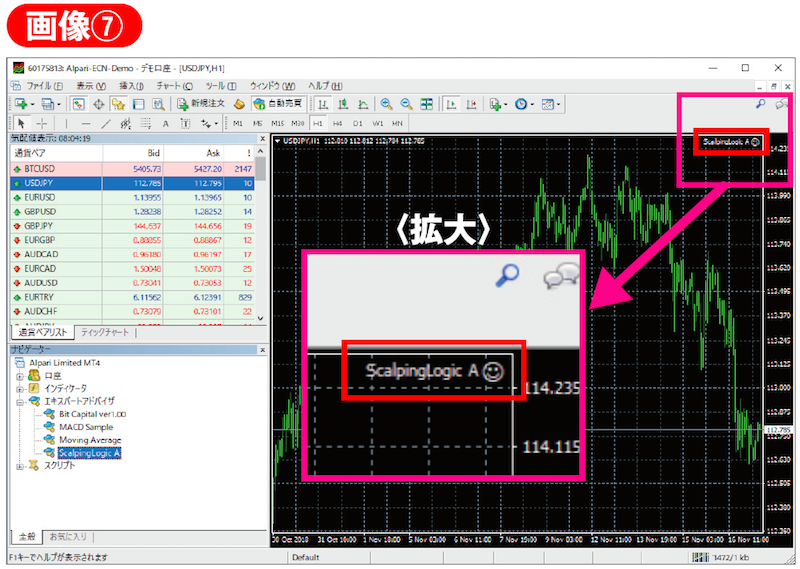Toggle the 自動売買 auto trading button
This screenshot has height=569, width=800.
[x=279, y=104]
